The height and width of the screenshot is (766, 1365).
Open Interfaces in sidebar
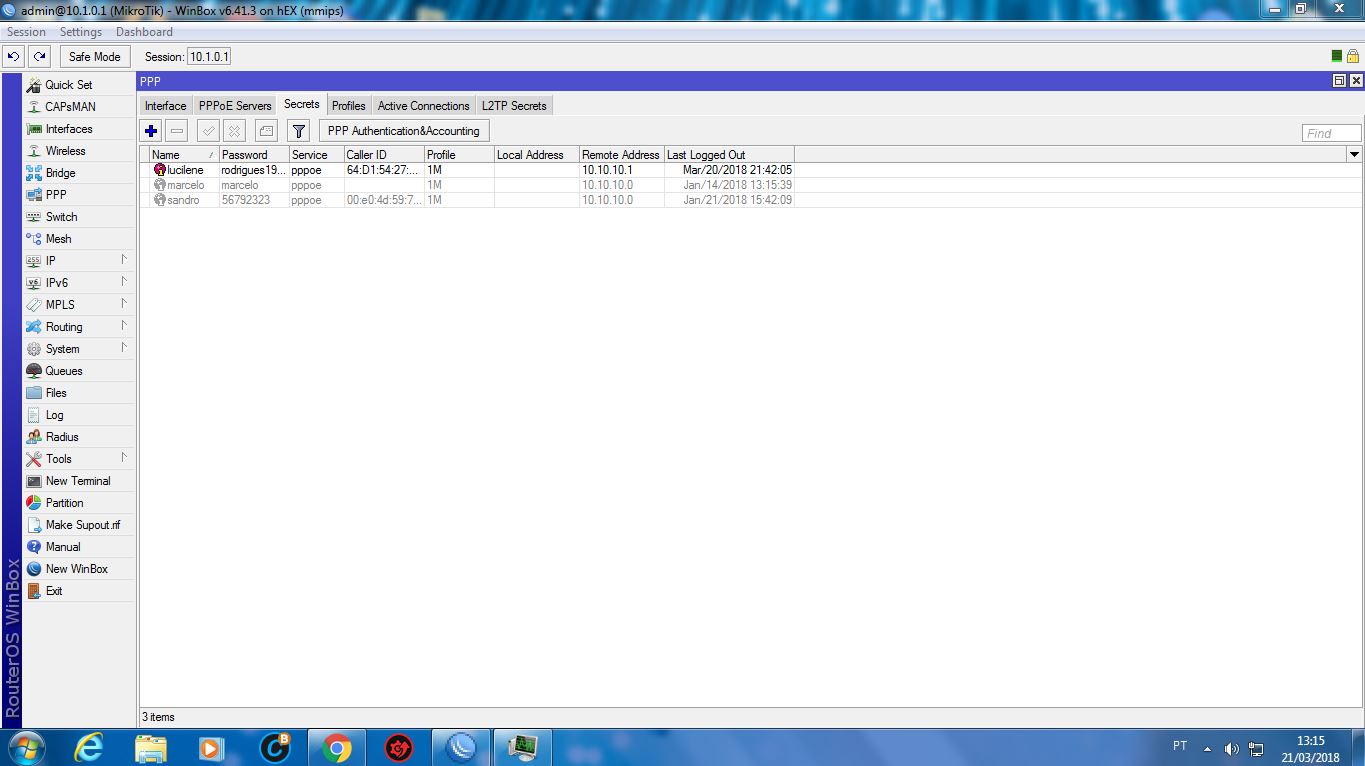79,129
